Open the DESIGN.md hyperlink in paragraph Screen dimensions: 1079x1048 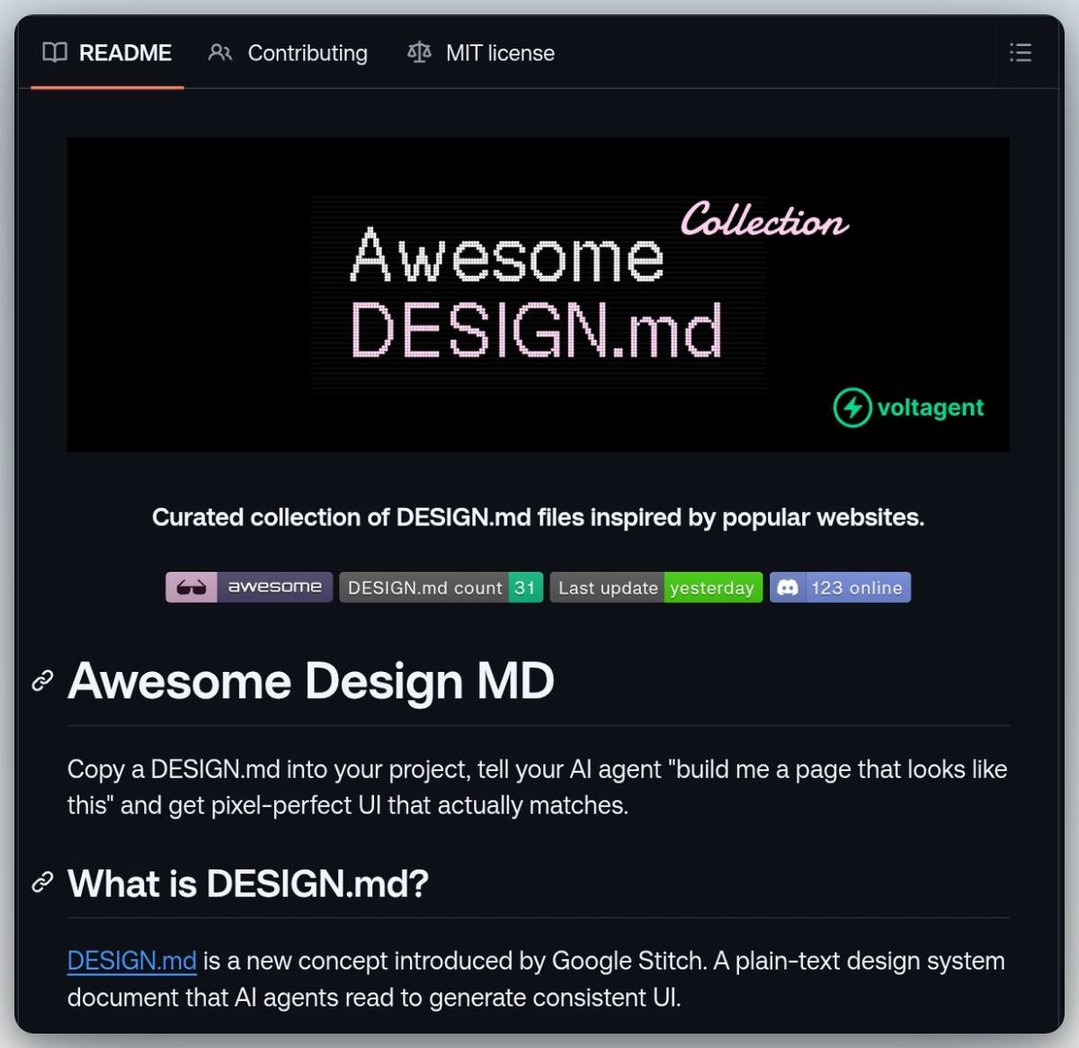click(x=132, y=961)
